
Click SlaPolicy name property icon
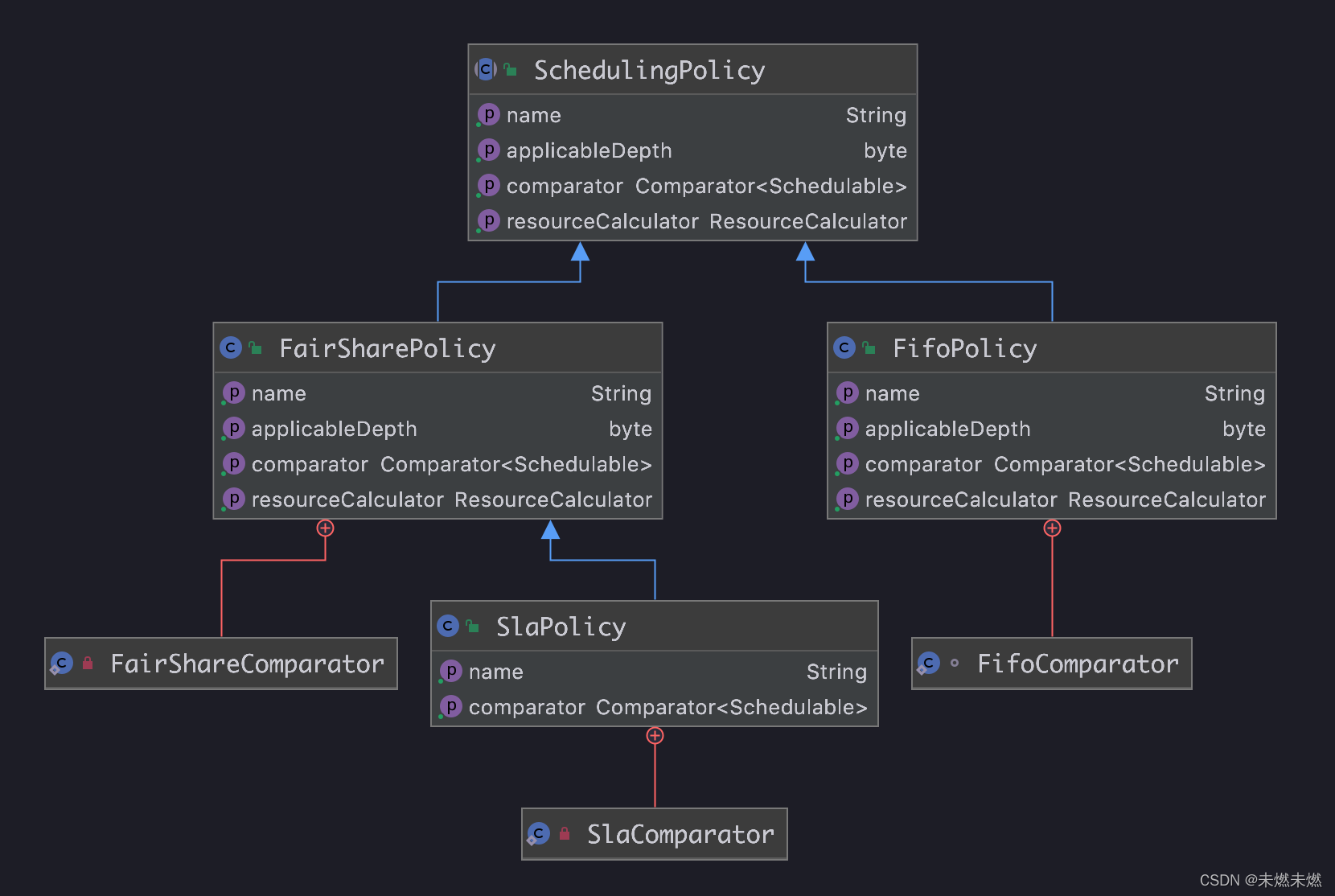451,672
